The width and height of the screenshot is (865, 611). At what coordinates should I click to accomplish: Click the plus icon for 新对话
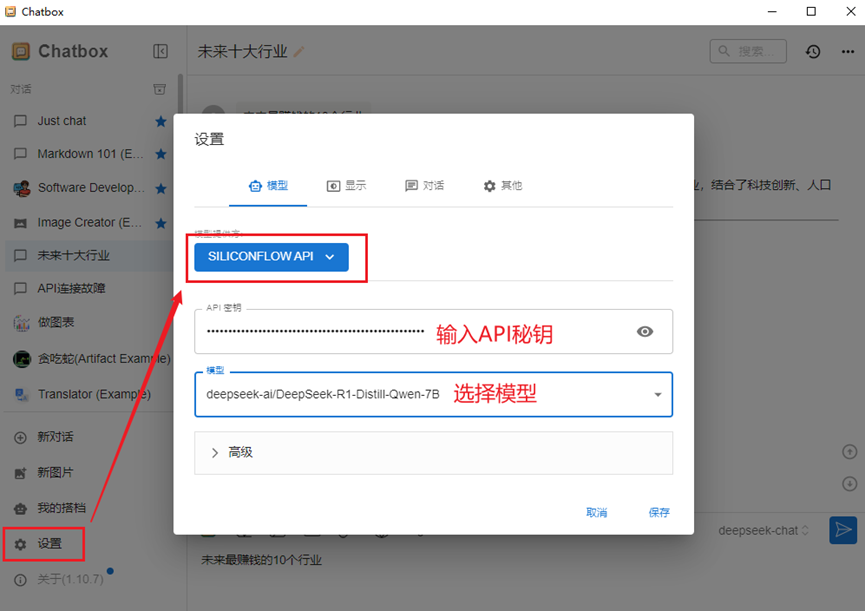pyautogui.click(x=20, y=438)
